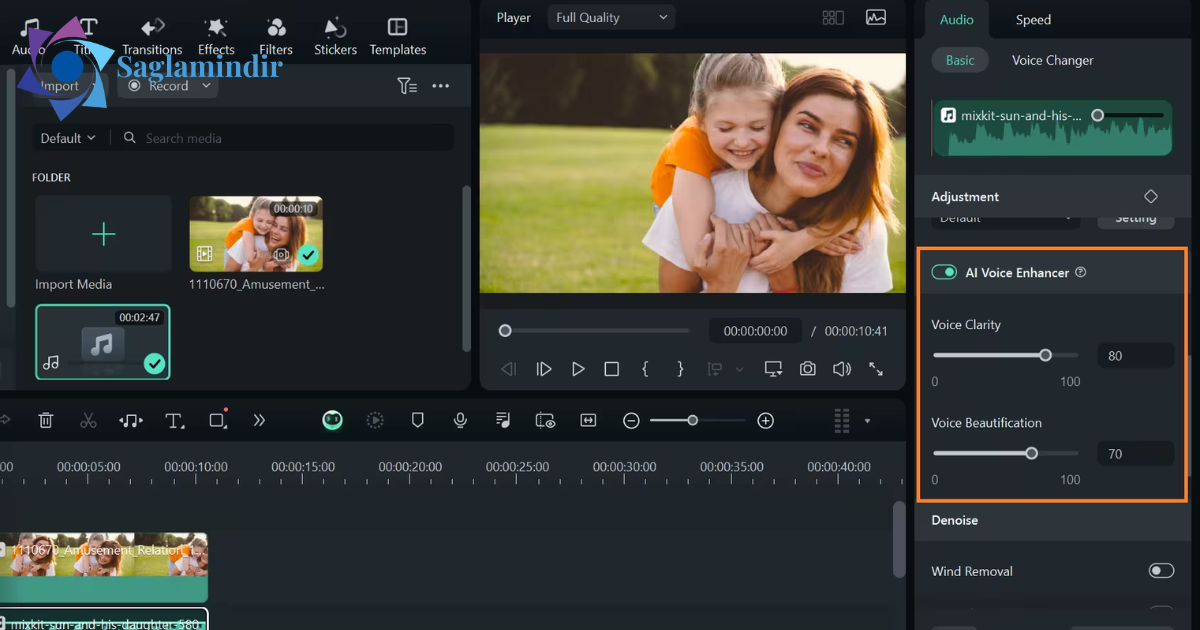Click the zoom-to-fit timeline icon
Screen dimensions: 1200x630
[x=588, y=421]
